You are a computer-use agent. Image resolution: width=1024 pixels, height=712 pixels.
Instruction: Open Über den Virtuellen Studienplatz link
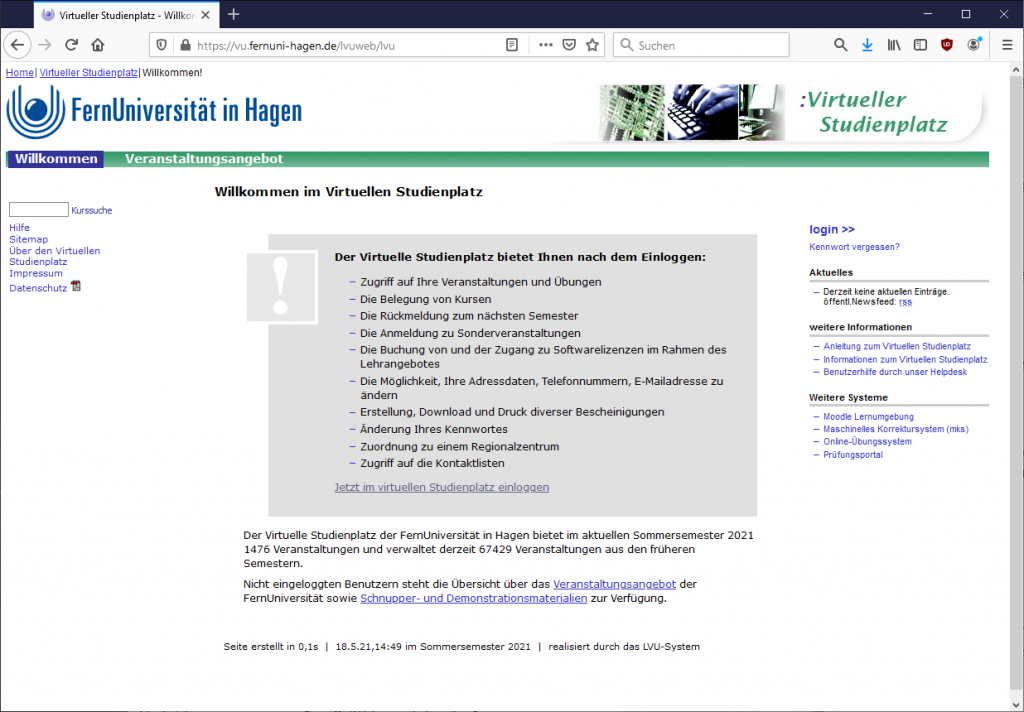point(55,256)
